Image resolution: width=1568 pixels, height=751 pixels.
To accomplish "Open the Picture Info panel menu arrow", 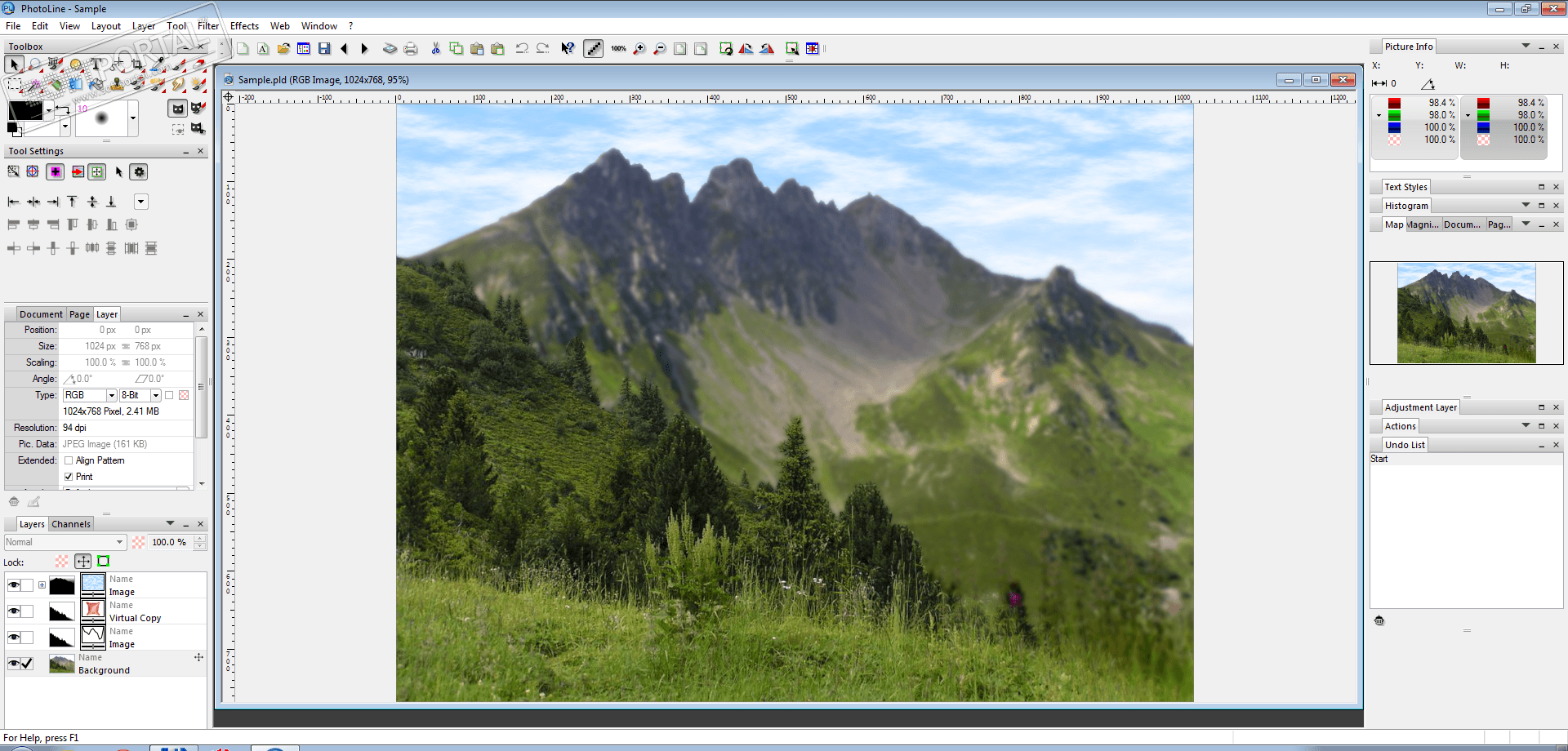I will point(1526,46).
